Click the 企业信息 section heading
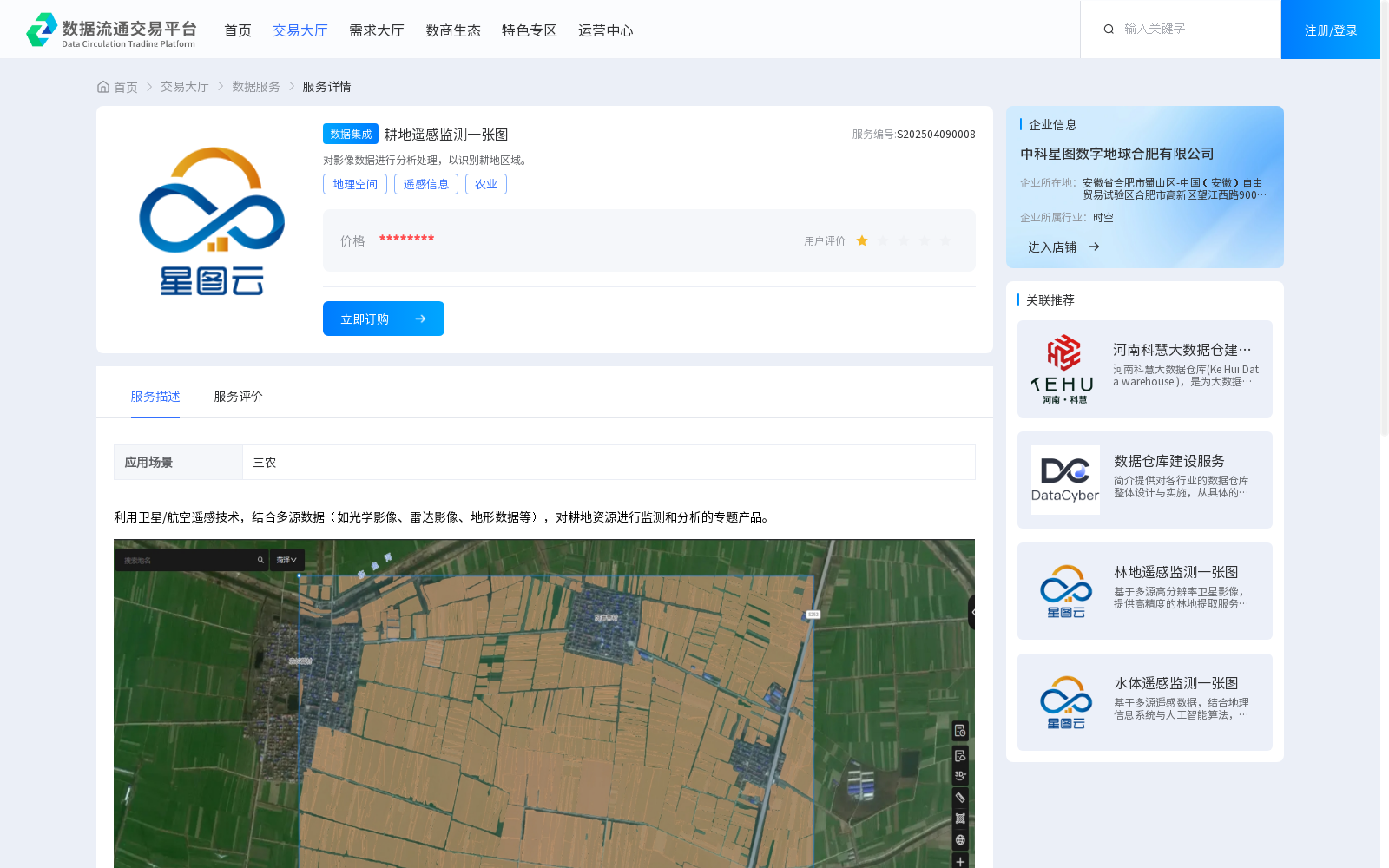Image resolution: width=1389 pixels, height=868 pixels. point(1053,125)
